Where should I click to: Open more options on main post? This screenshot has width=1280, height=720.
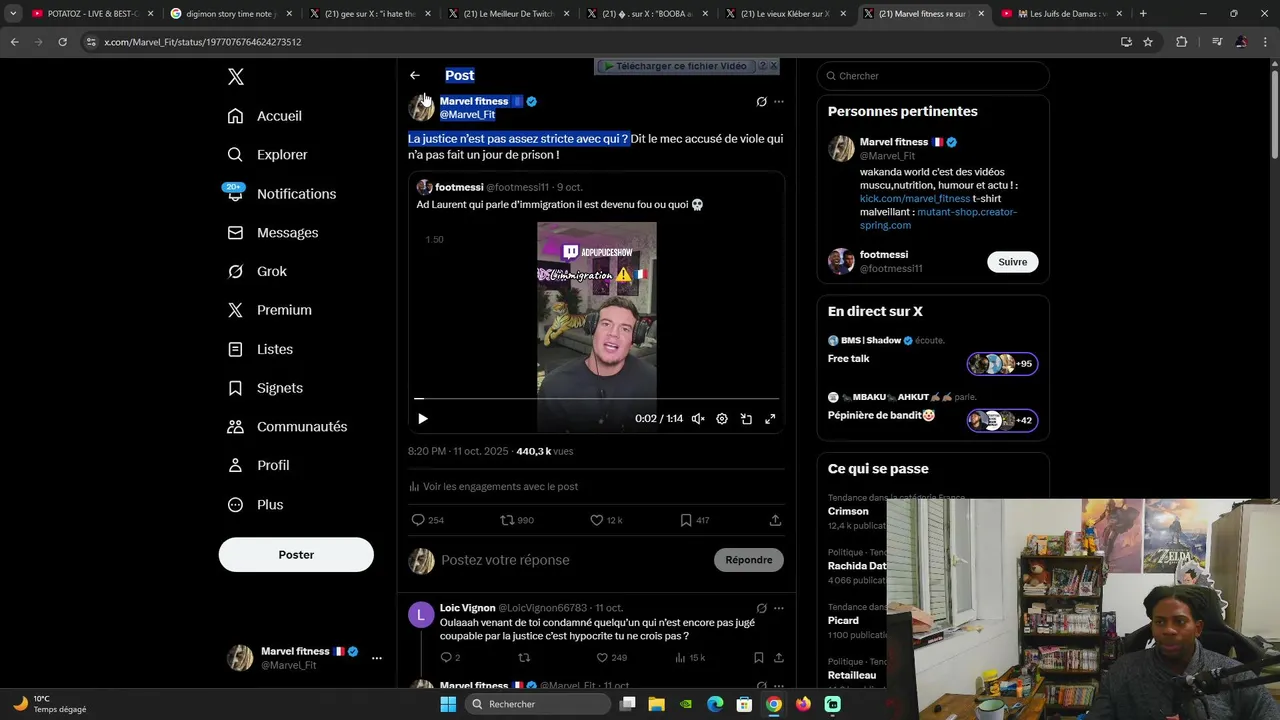pyautogui.click(x=779, y=102)
